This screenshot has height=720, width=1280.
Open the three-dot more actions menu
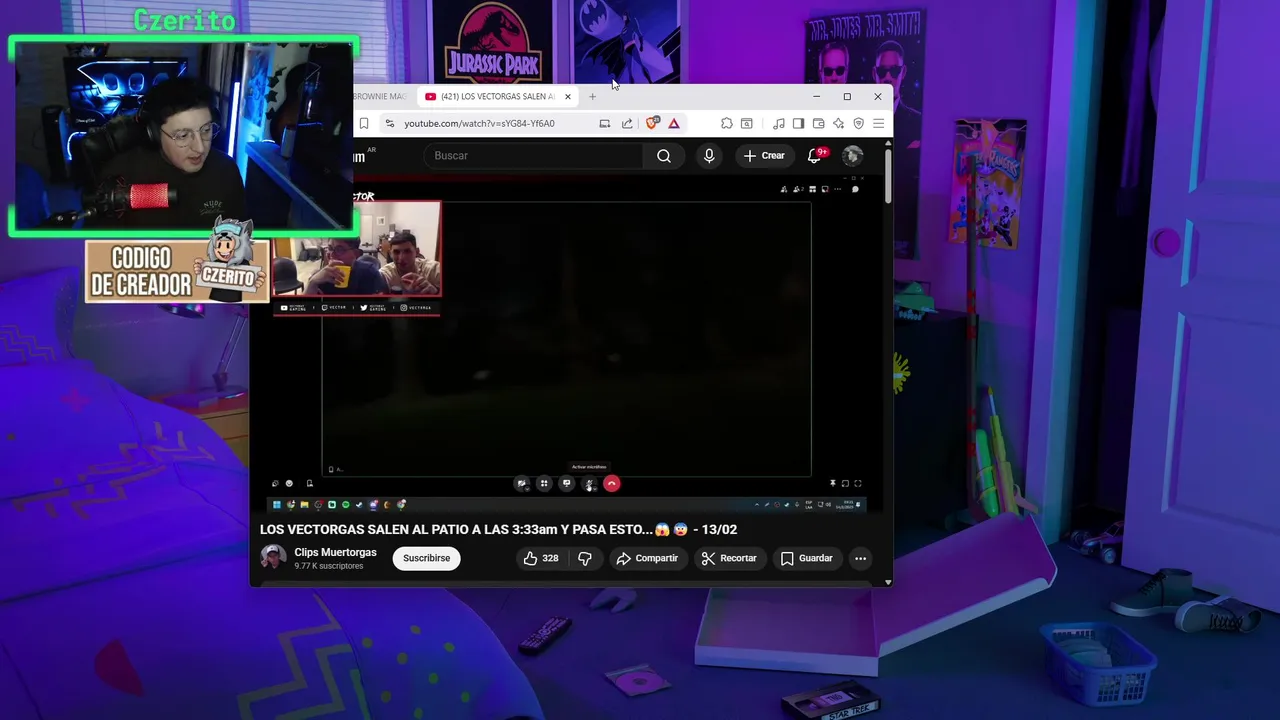pos(860,558)
